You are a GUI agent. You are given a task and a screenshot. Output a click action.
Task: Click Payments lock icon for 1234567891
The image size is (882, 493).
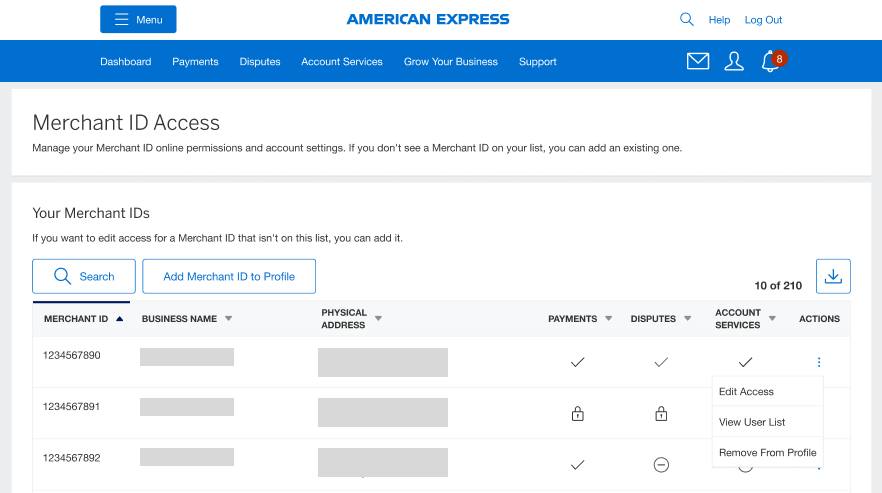coord(577,414)
